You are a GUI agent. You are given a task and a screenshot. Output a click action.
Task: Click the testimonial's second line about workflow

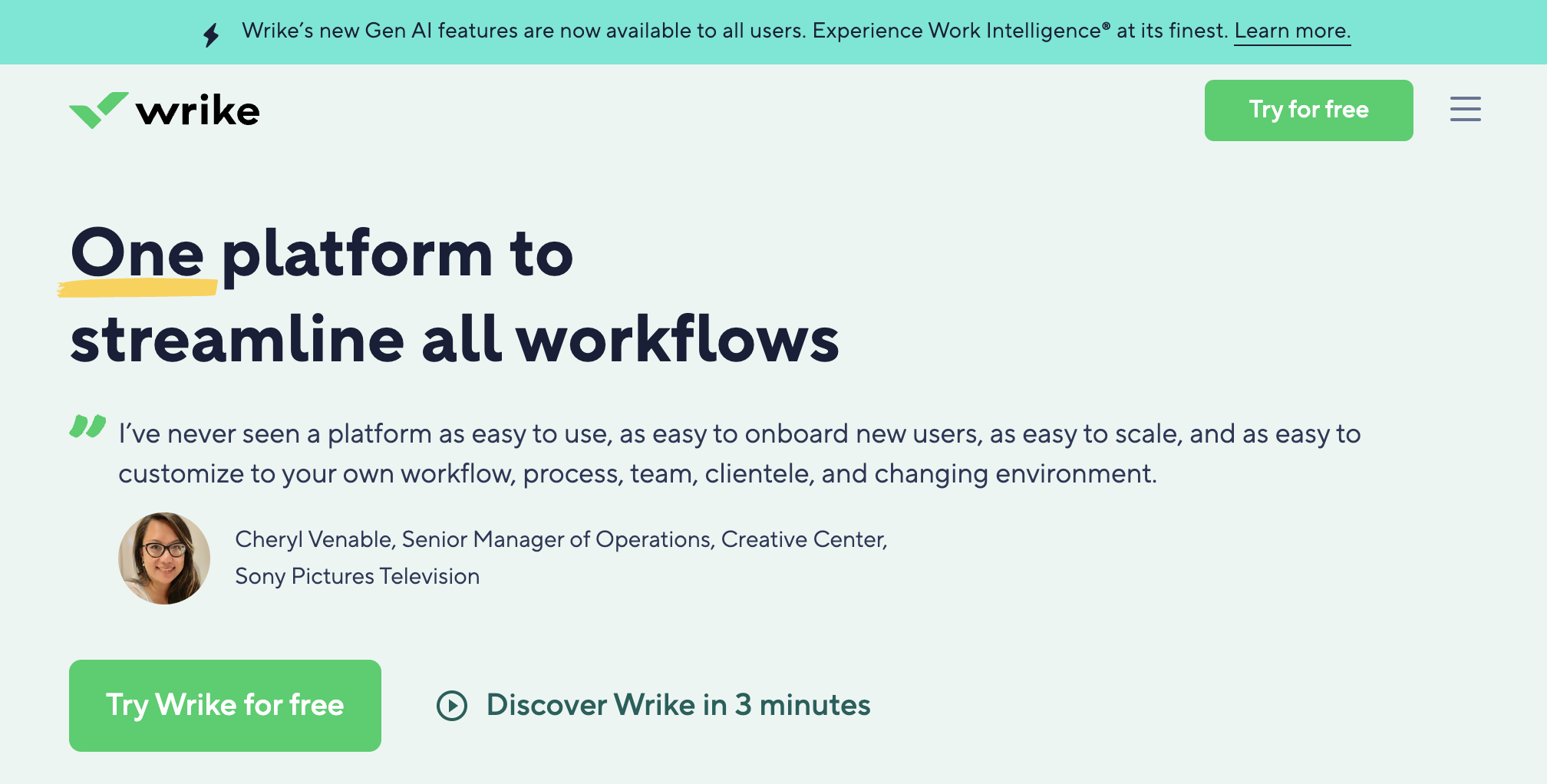coord(637,474)
